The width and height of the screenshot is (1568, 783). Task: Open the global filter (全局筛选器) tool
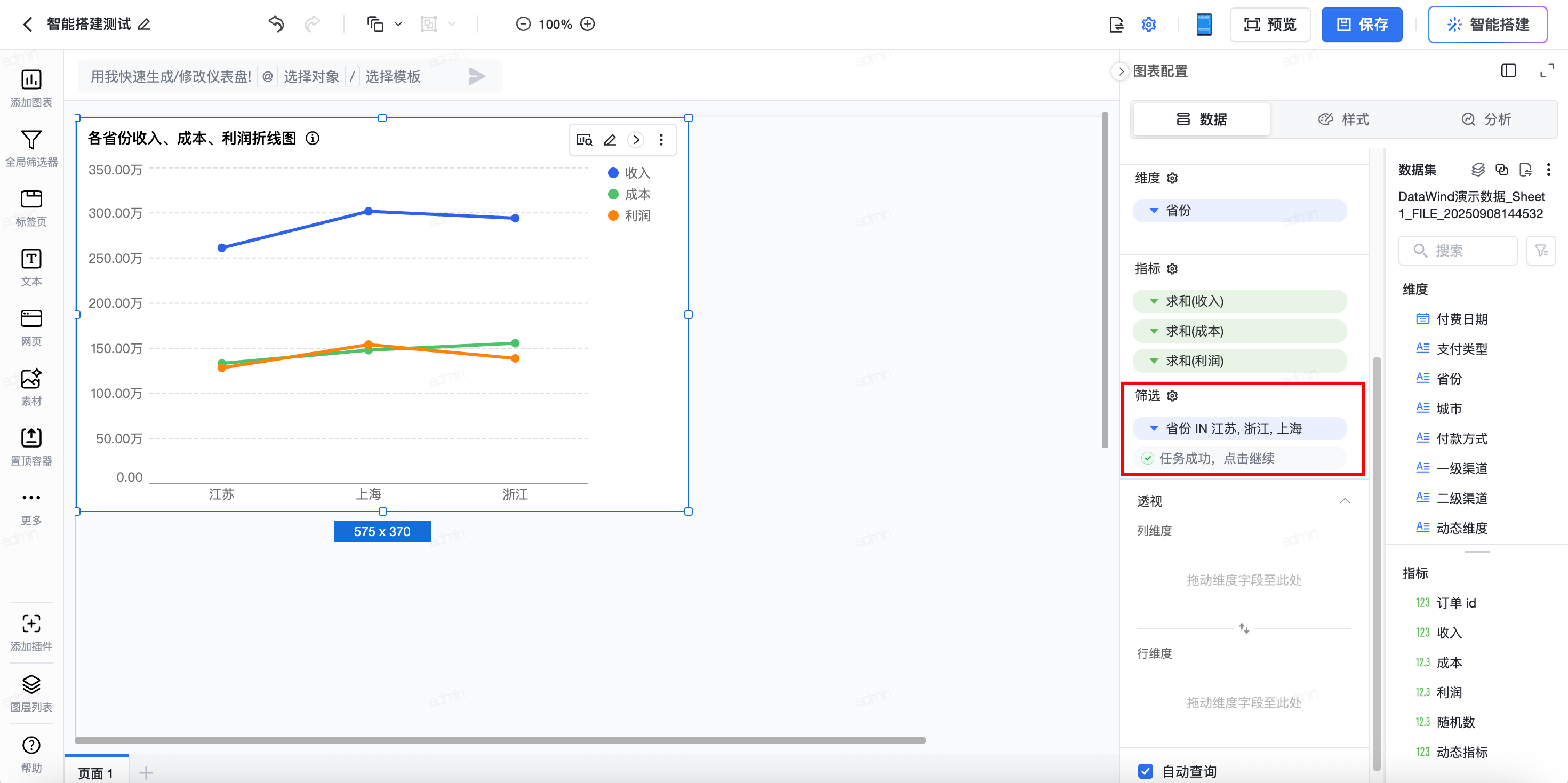[31, 140]
